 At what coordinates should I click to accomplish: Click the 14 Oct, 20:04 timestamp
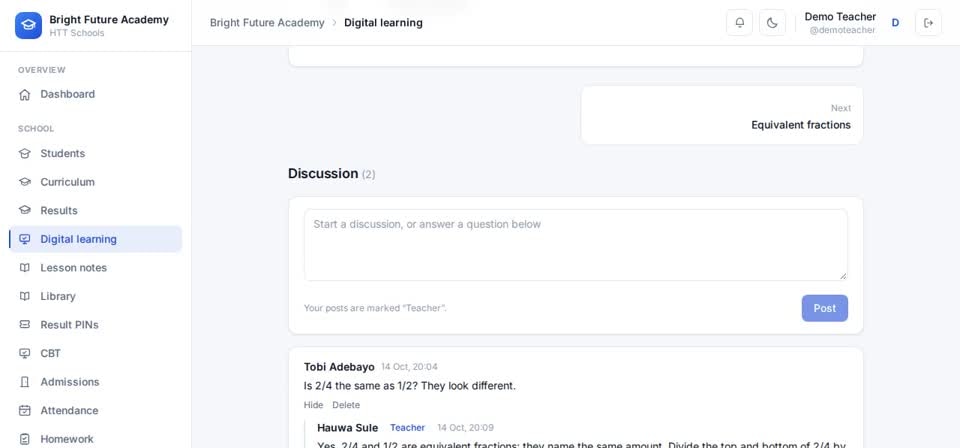click(x=410, y=367)
